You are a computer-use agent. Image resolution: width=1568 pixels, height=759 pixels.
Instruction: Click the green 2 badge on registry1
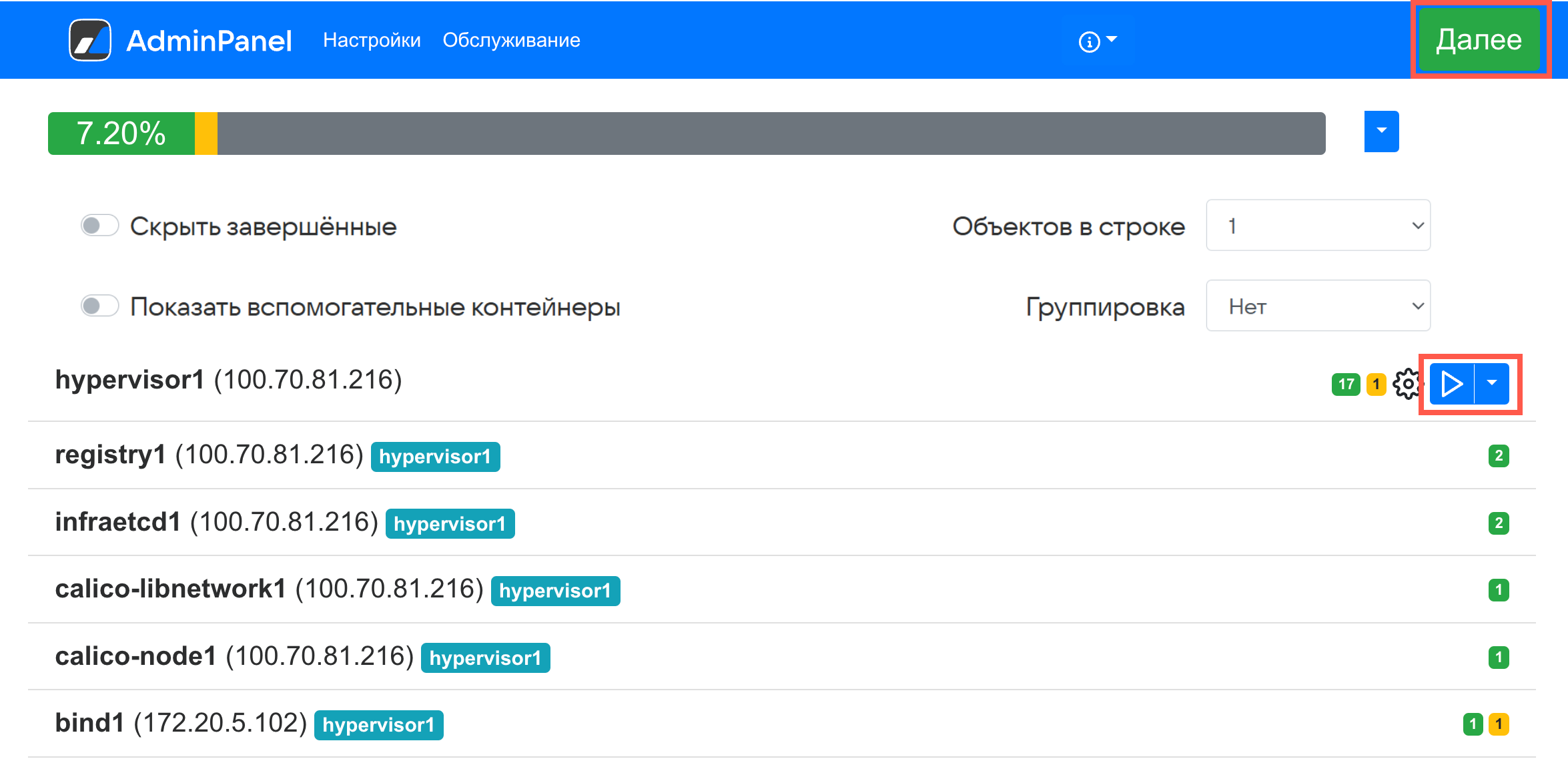tap(1498, 456)
